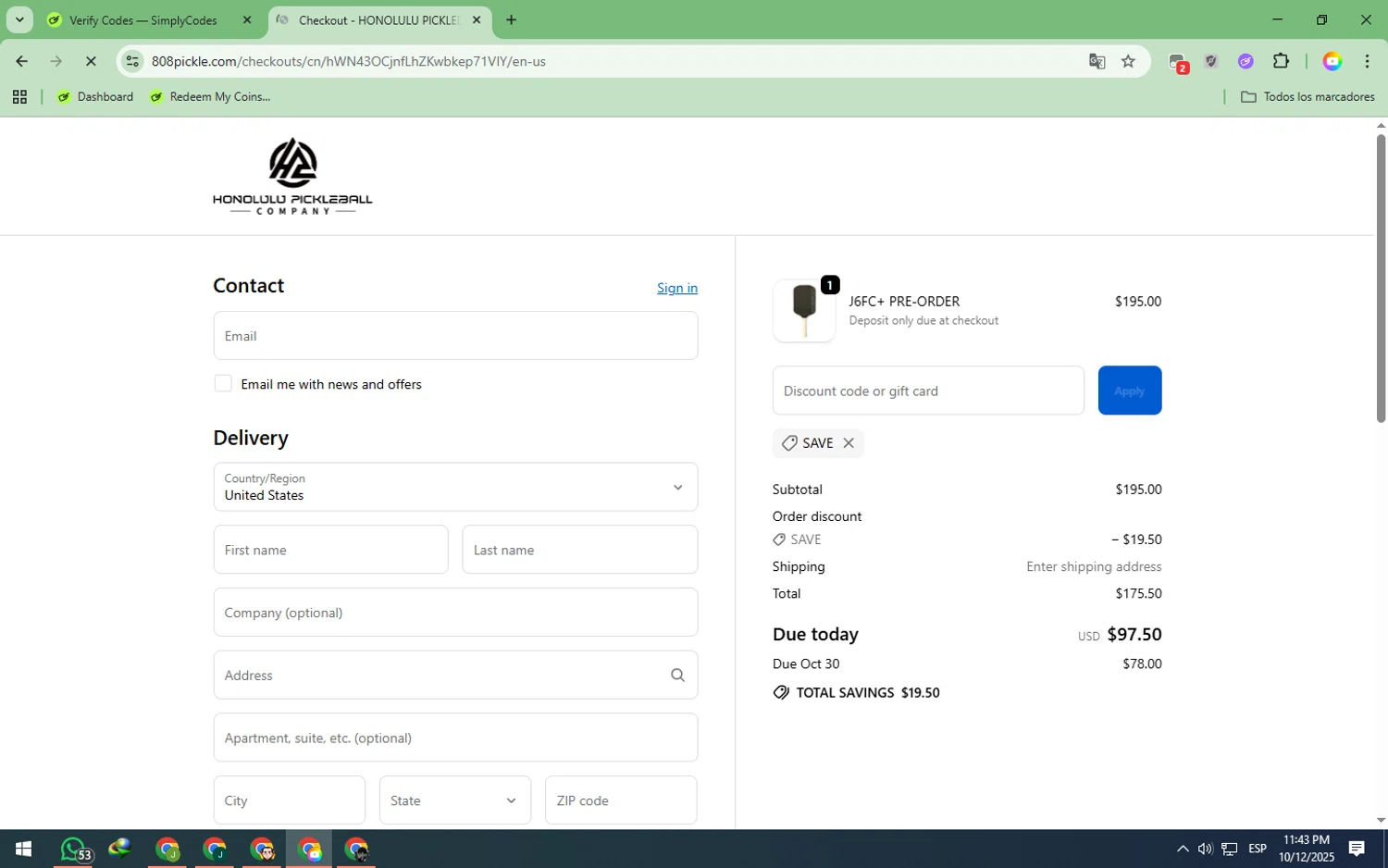
Task: Focus Discount code or gift card field
Action: 928,391
